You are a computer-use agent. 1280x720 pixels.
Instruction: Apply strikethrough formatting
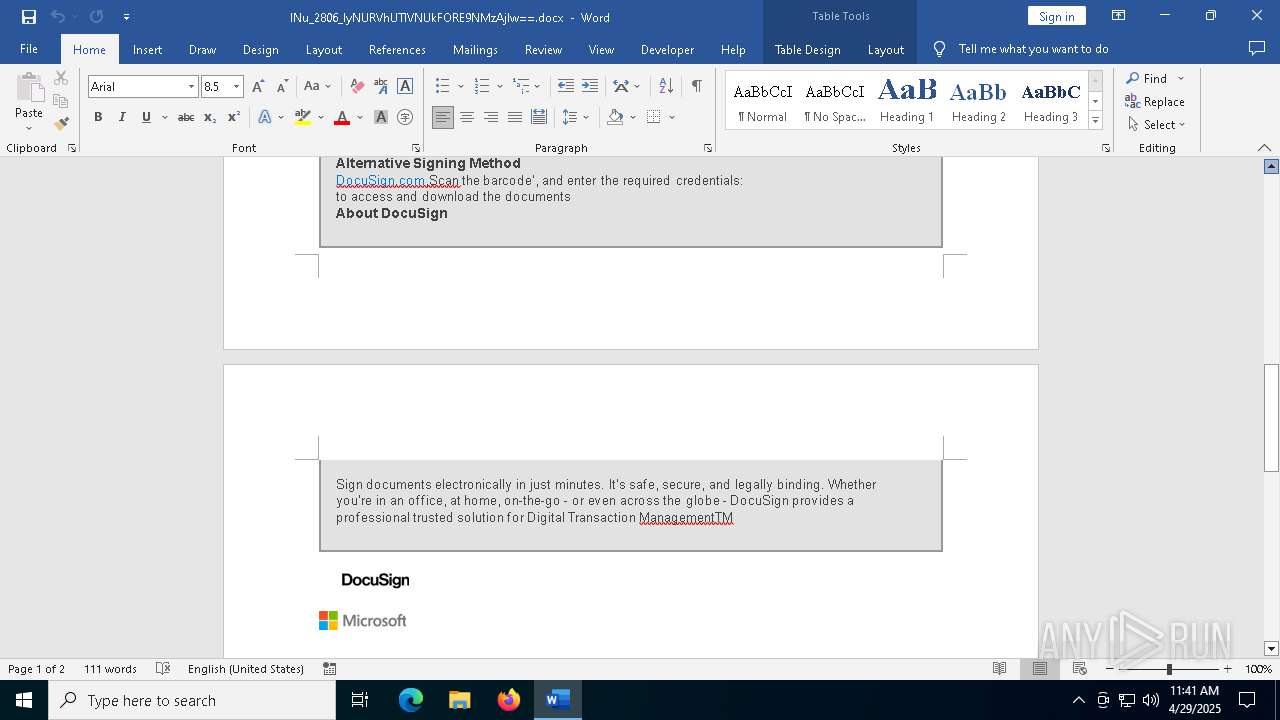coord(186,117)
